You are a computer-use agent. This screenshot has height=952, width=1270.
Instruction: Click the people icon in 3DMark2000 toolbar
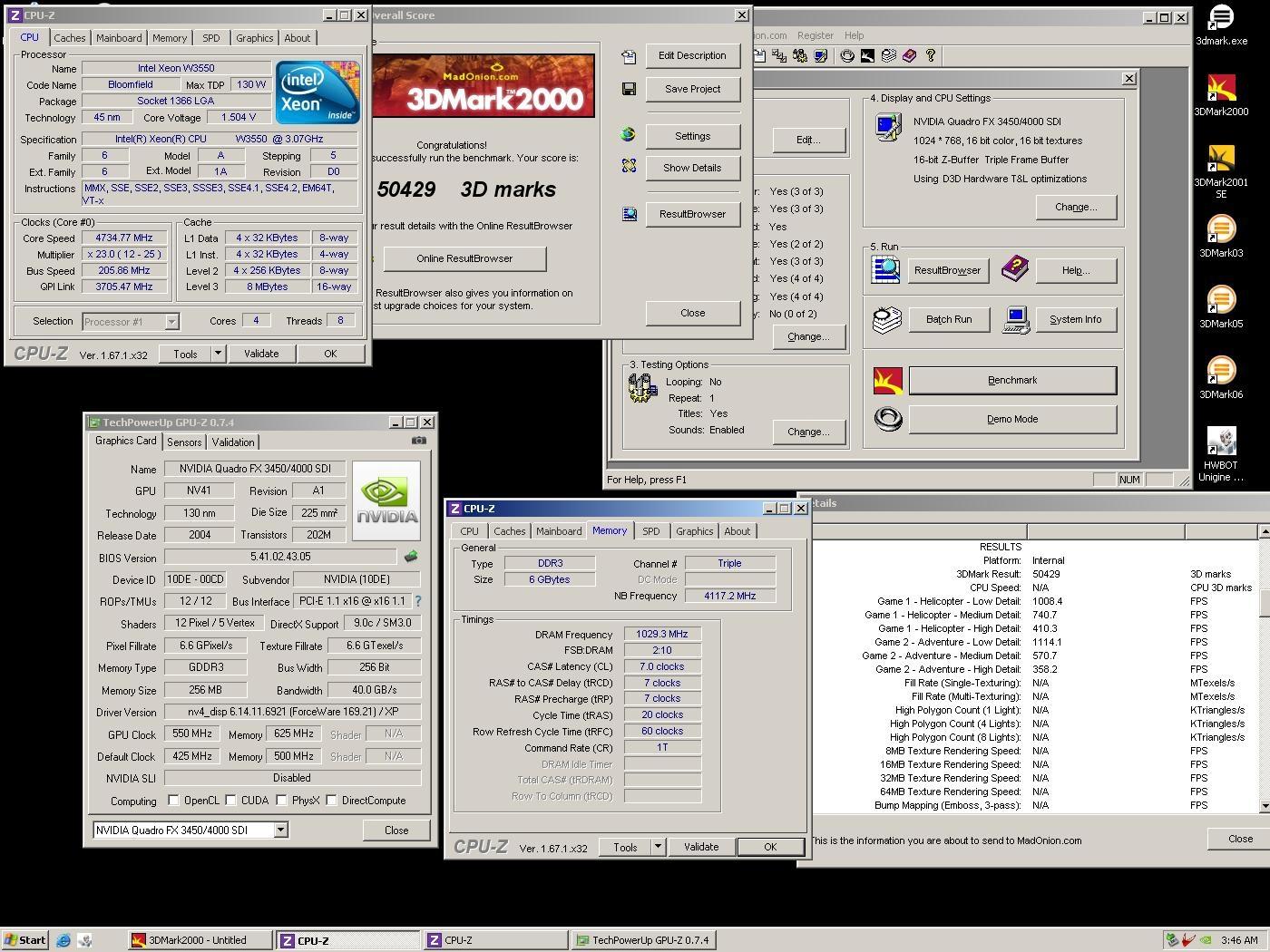(x=800, y=55)
